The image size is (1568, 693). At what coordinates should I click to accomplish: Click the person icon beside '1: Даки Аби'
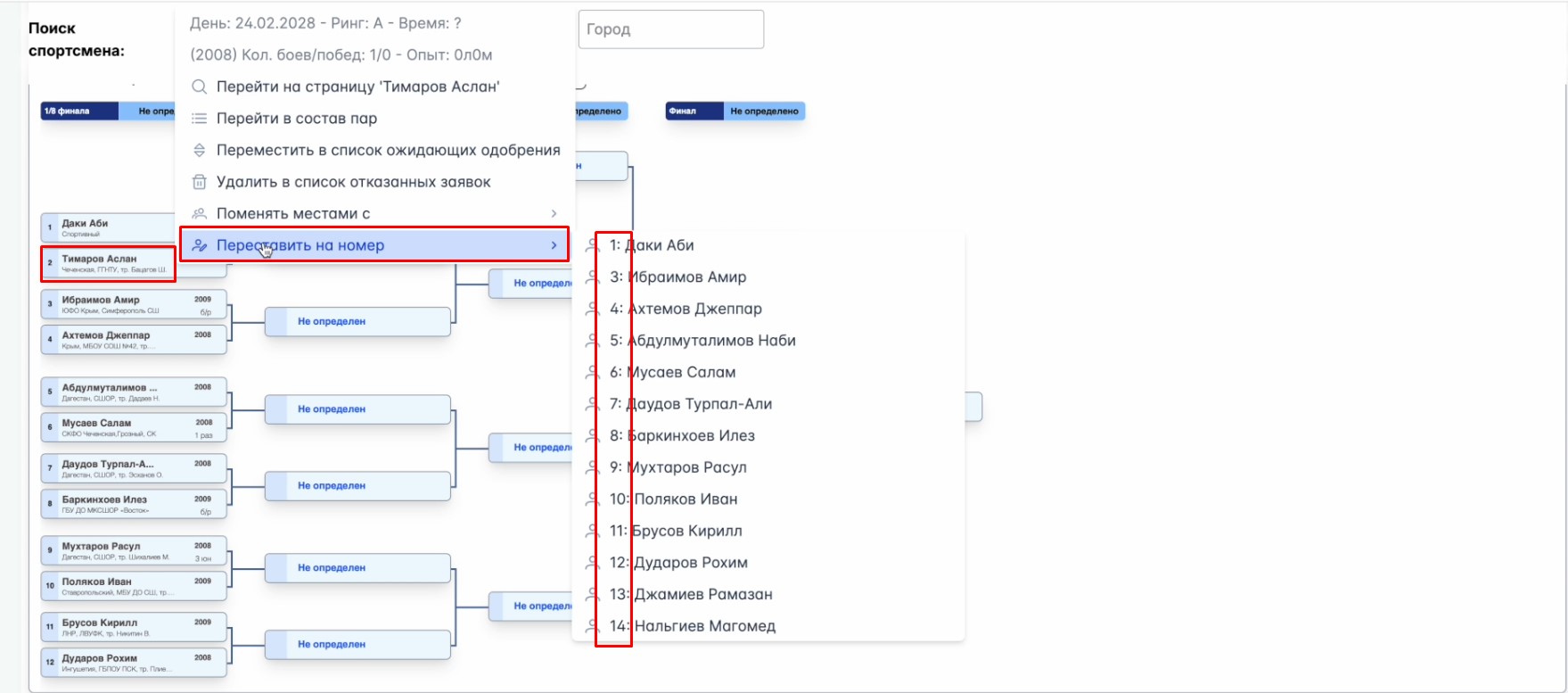pyautogui.click(x=592, y=245)
